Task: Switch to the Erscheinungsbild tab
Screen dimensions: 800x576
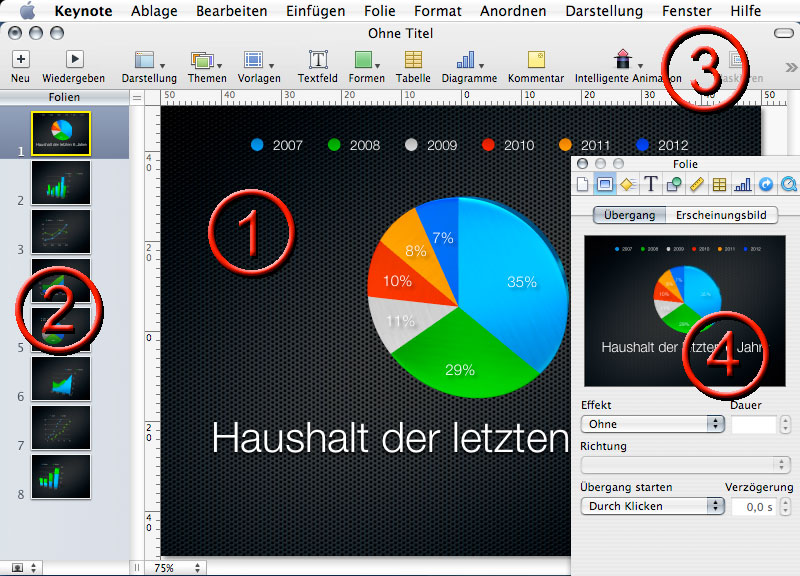Action: [x=722, y=214]
